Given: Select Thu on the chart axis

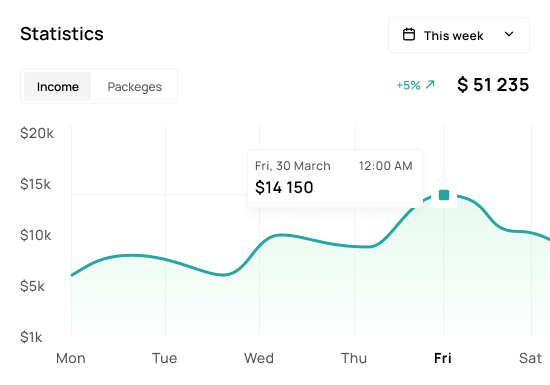Looking at the screenshot, I should pyautogui.click(x=354, y=358).
